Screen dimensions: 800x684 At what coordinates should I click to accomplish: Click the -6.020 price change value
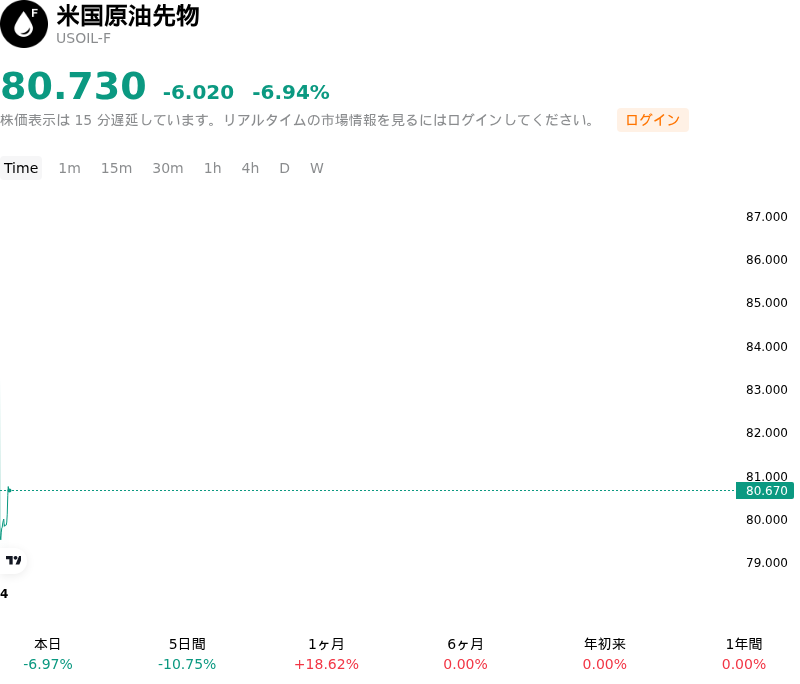198,92
